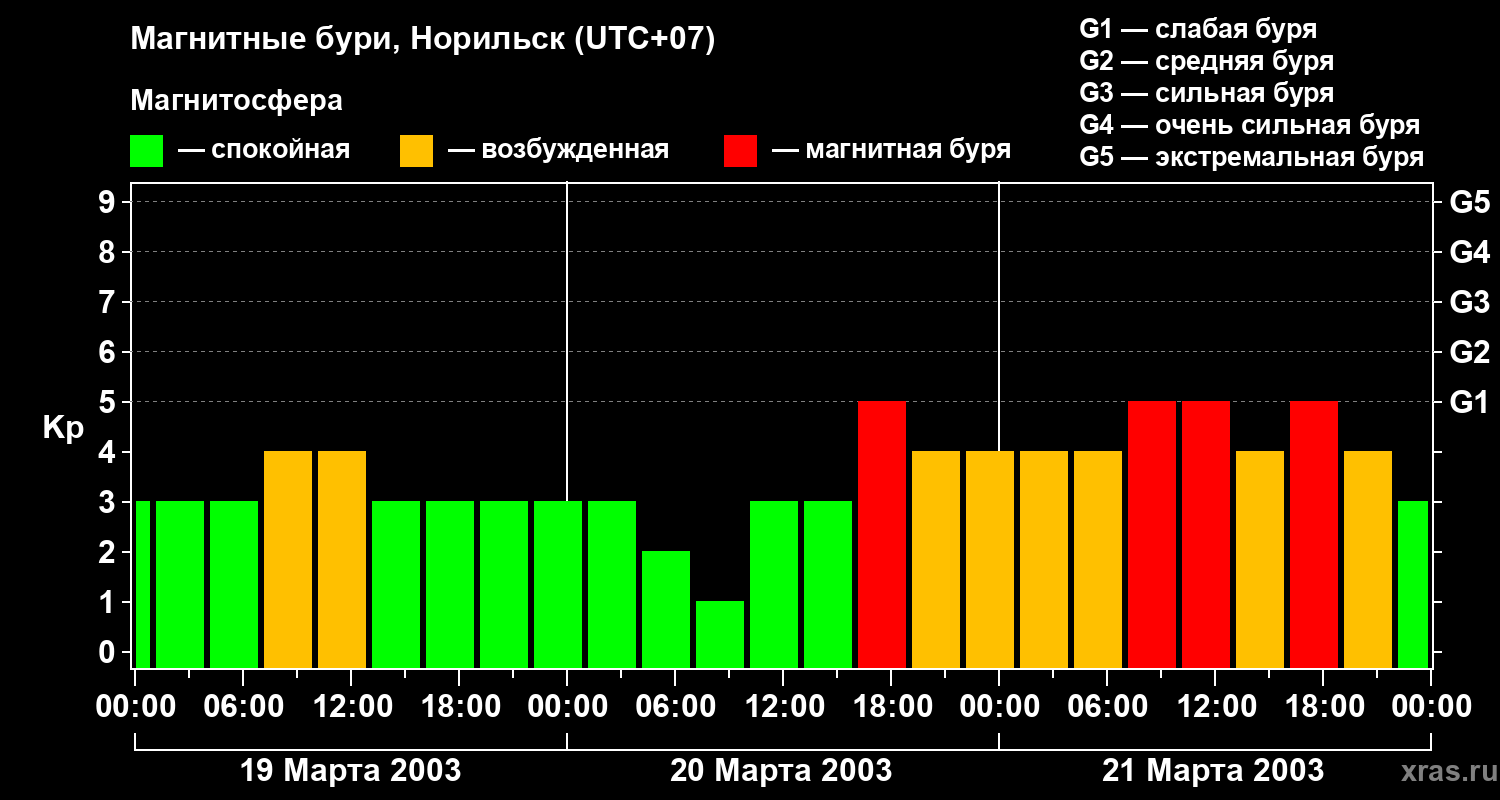This screenshot has height=800, width=1500.
Task: Click the '— магнитная буря' legend label
Action: 891,150
